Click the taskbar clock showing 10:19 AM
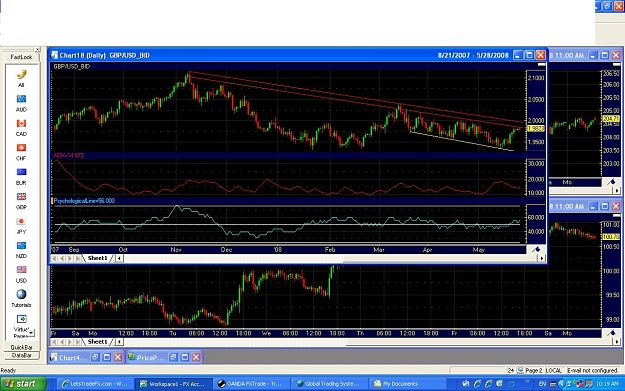This screenshot has width=625, height=391. pos(607,384)
